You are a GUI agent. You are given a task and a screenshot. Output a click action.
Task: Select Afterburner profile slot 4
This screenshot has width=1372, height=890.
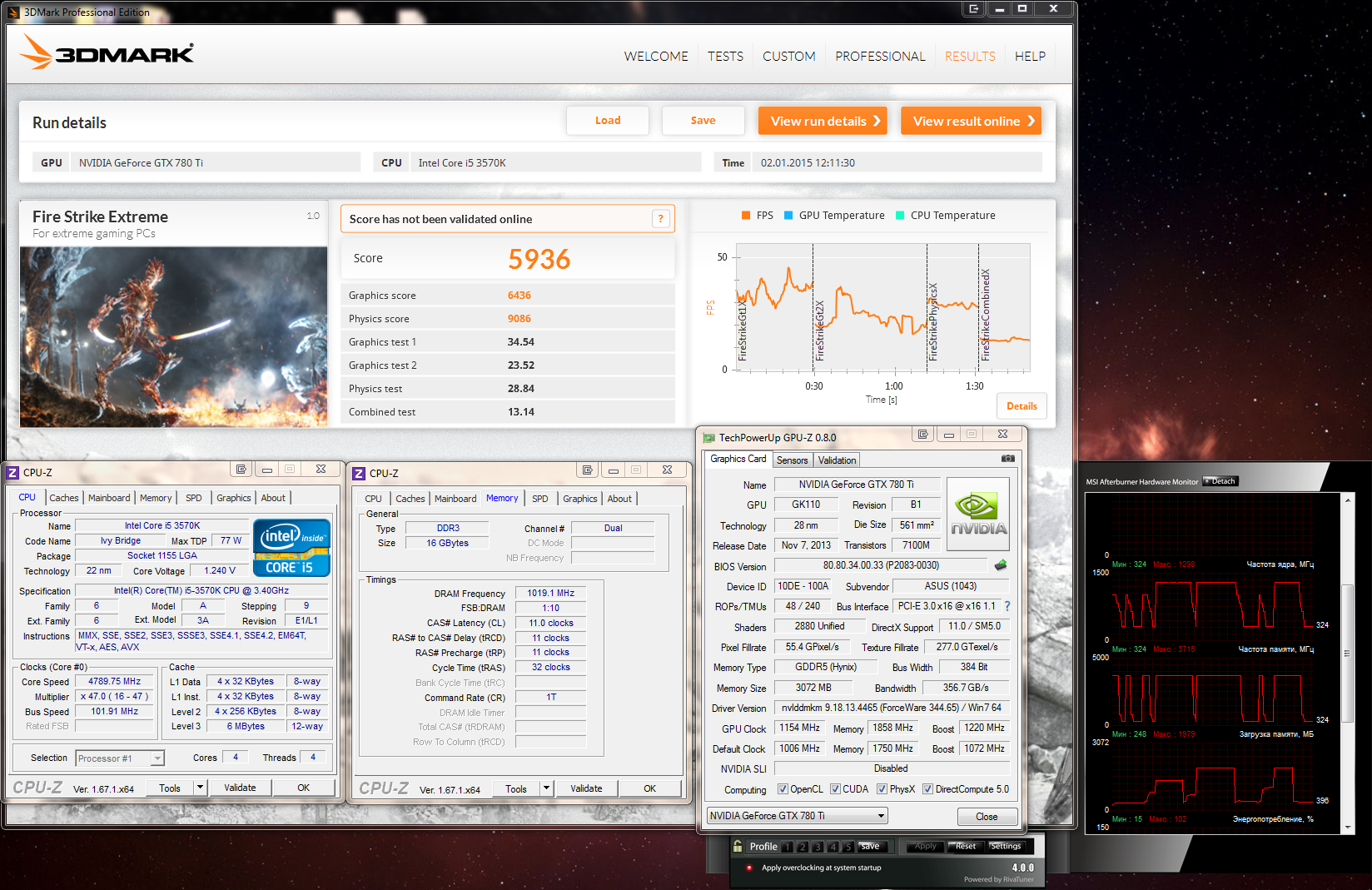coord(833,847)
